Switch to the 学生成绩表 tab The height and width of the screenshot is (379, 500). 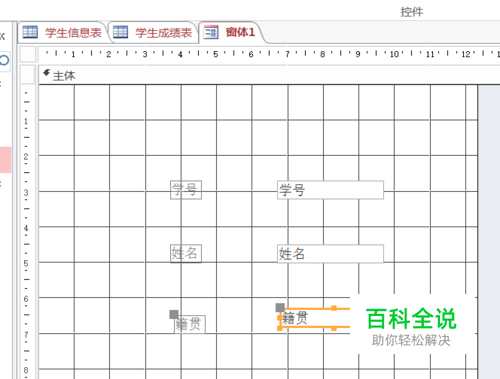point(154,32)
